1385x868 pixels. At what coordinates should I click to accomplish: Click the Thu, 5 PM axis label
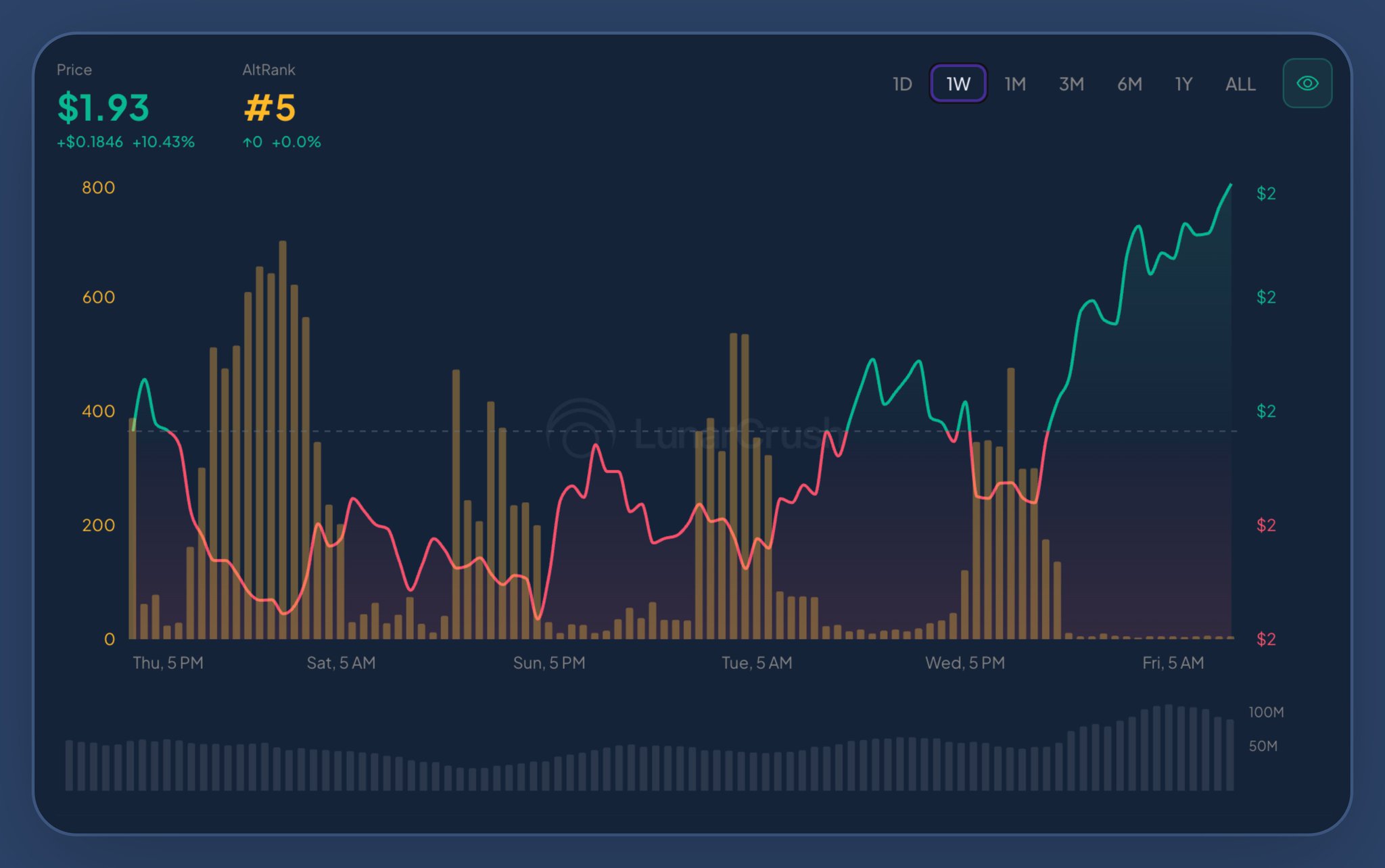point(168,662)
